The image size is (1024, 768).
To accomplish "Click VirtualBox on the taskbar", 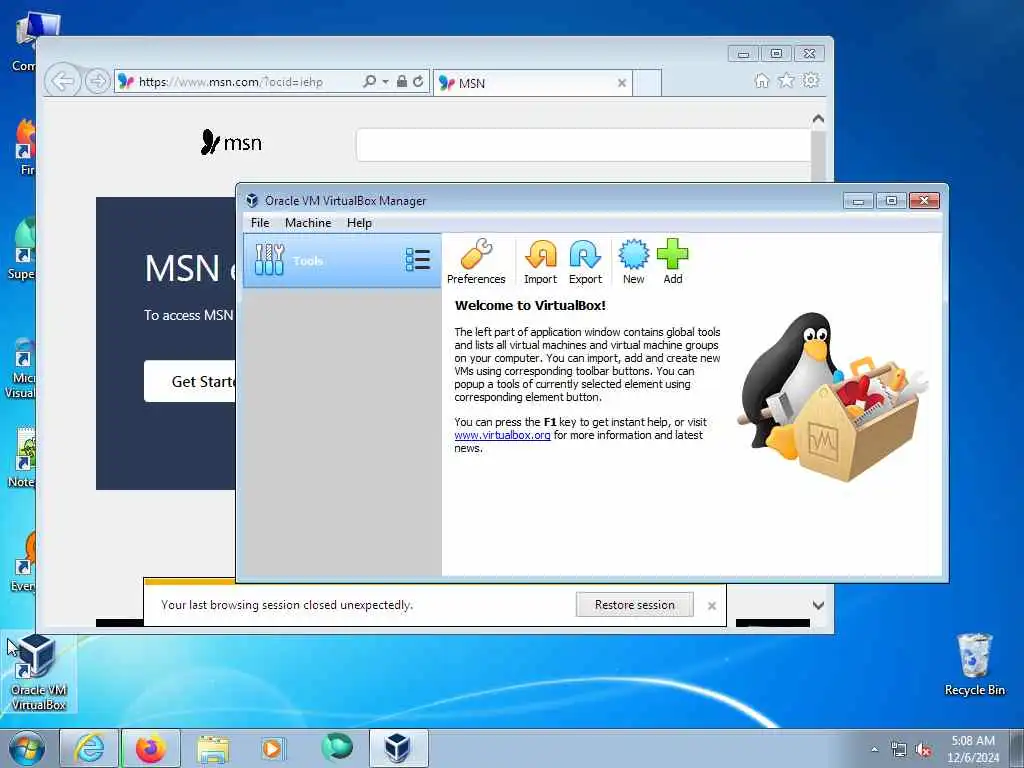I will point(398,748).
